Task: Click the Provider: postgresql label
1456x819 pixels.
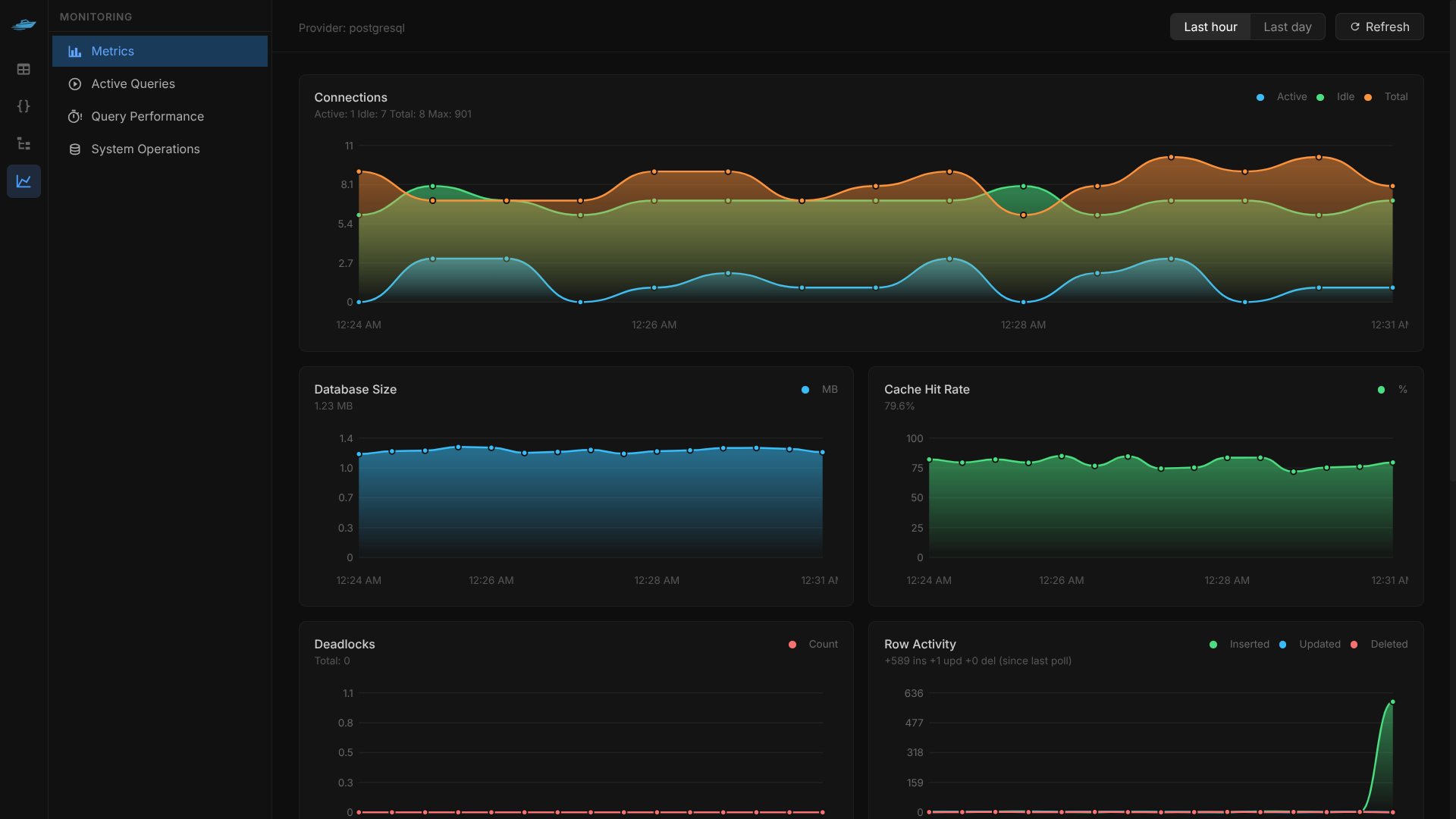Action: click(x=352, y=28)
